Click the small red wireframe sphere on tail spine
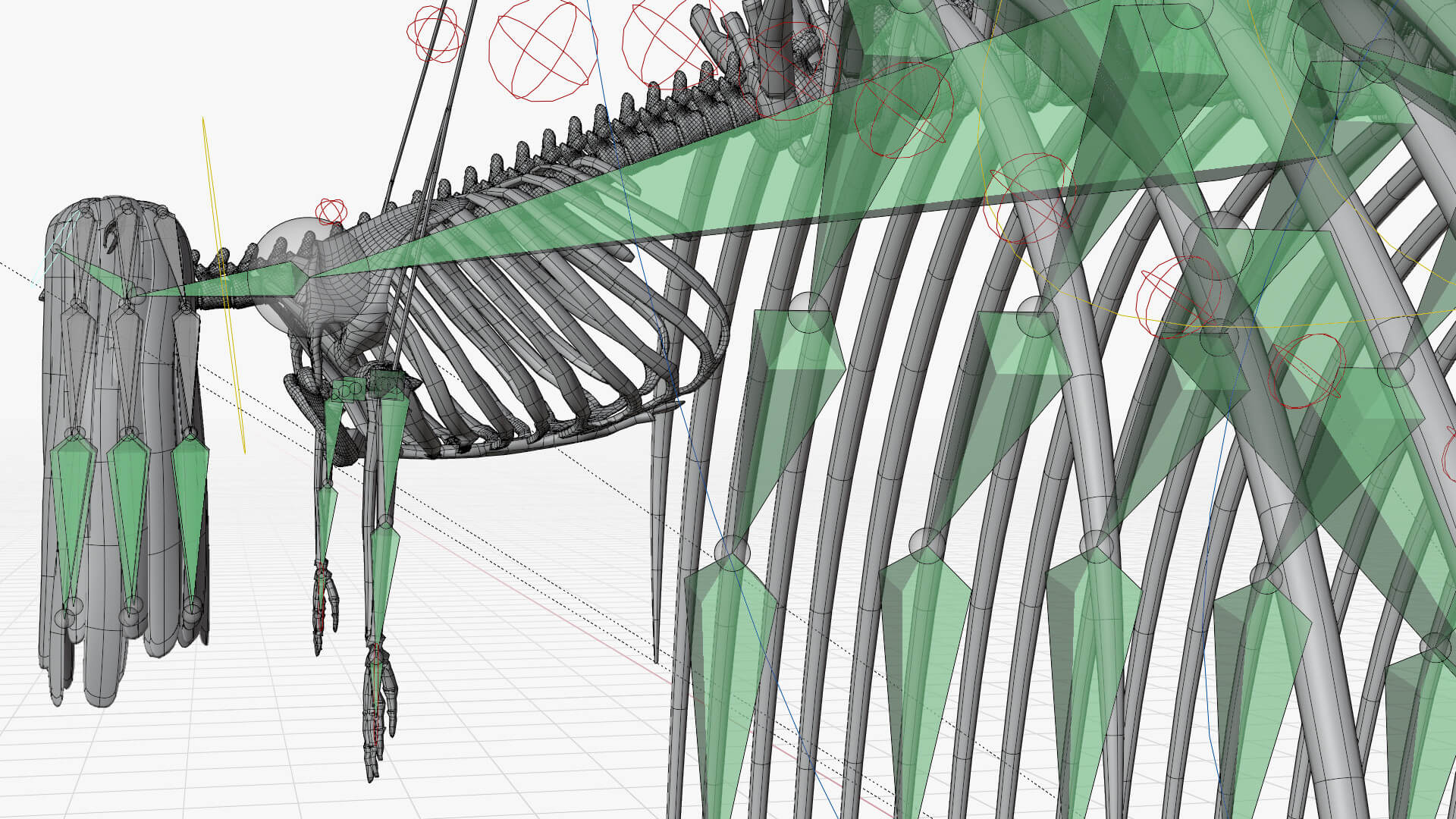1456x819 pixels. [331, 212]
